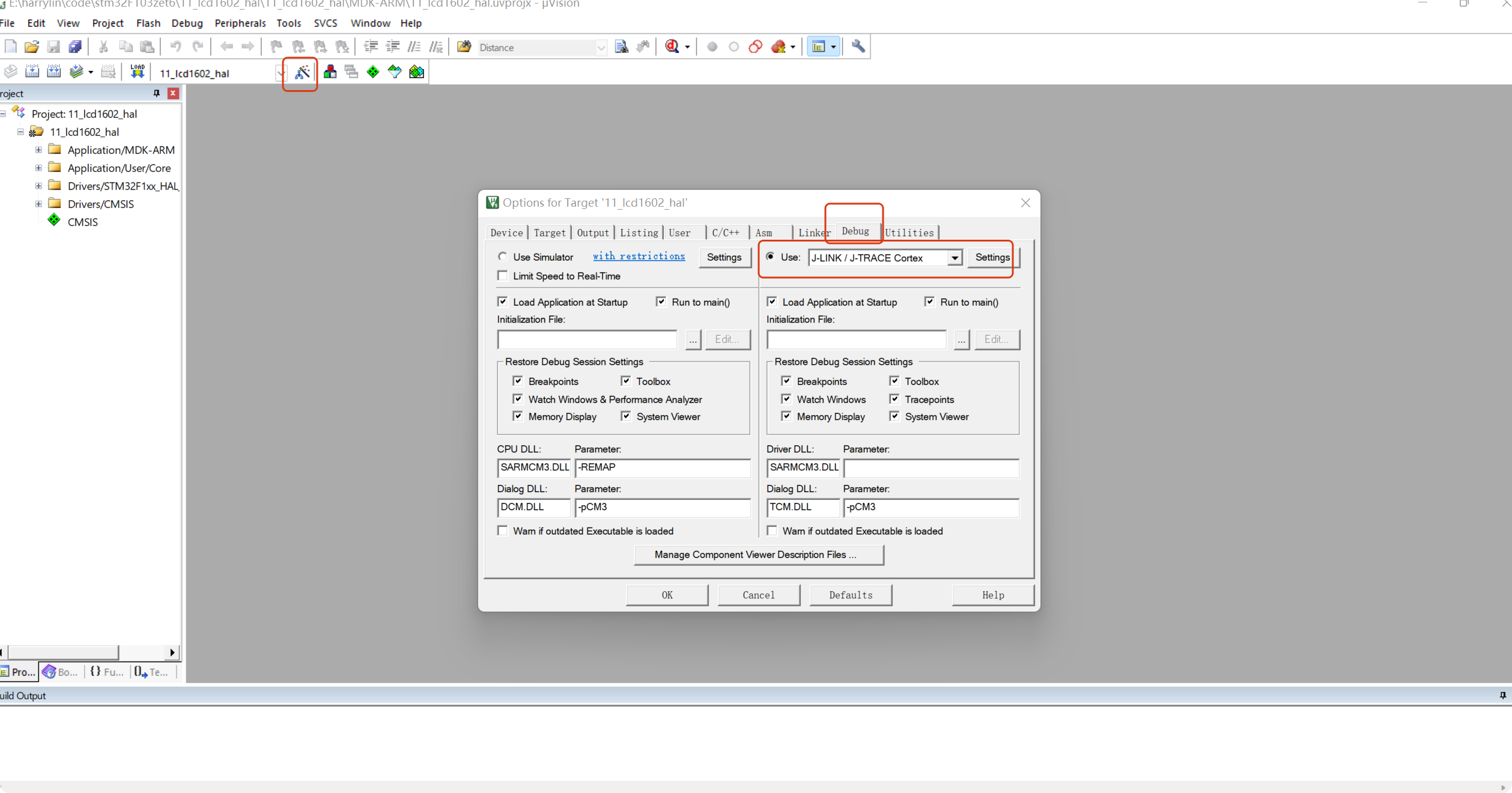Expand the Application/User/Core folder

(x=38, y=168)
